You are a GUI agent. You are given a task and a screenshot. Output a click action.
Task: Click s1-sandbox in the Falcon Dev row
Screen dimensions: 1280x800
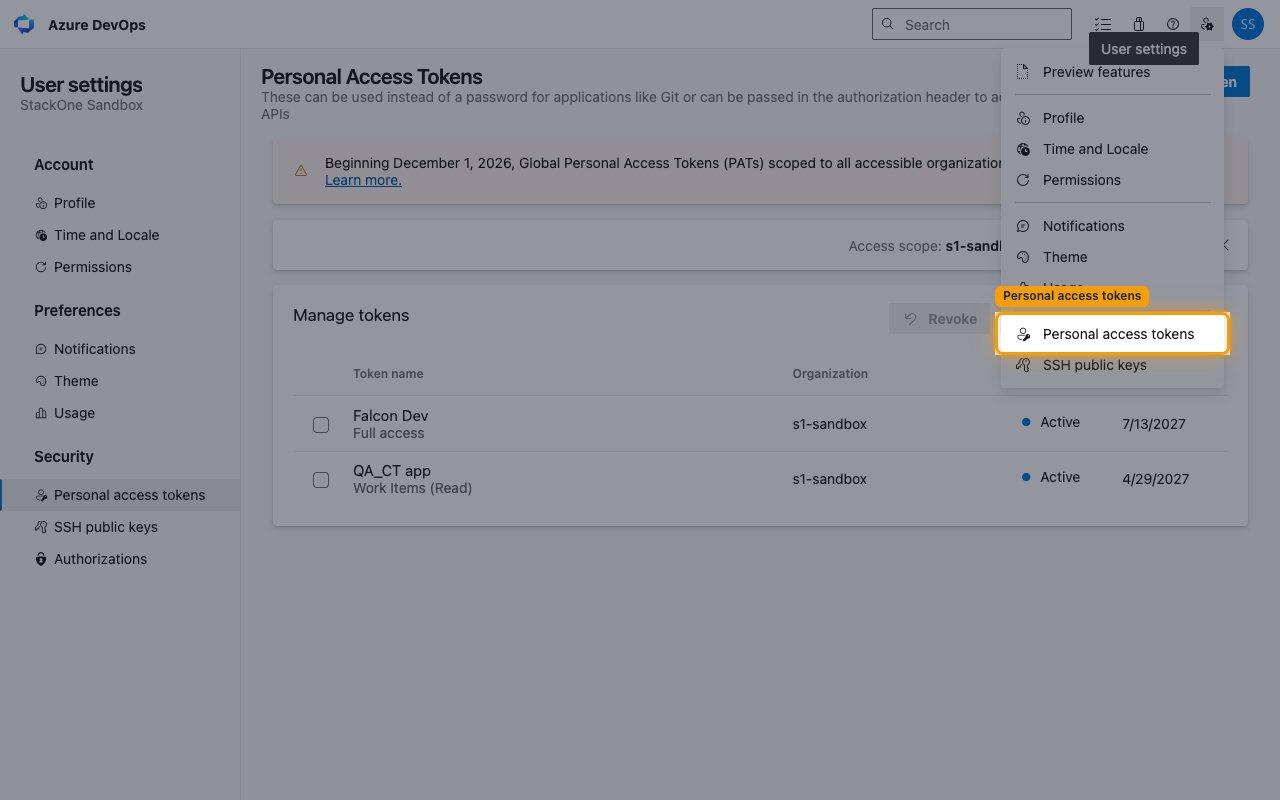(830, 424)
